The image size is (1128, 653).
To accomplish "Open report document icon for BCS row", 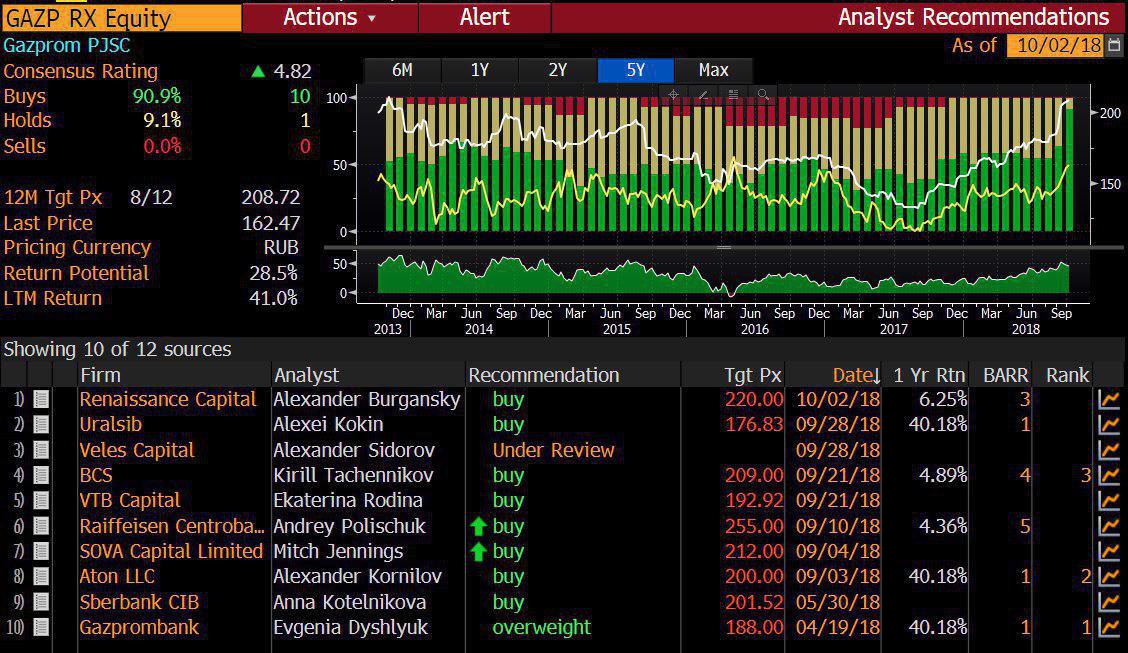I will pos(41,475).
